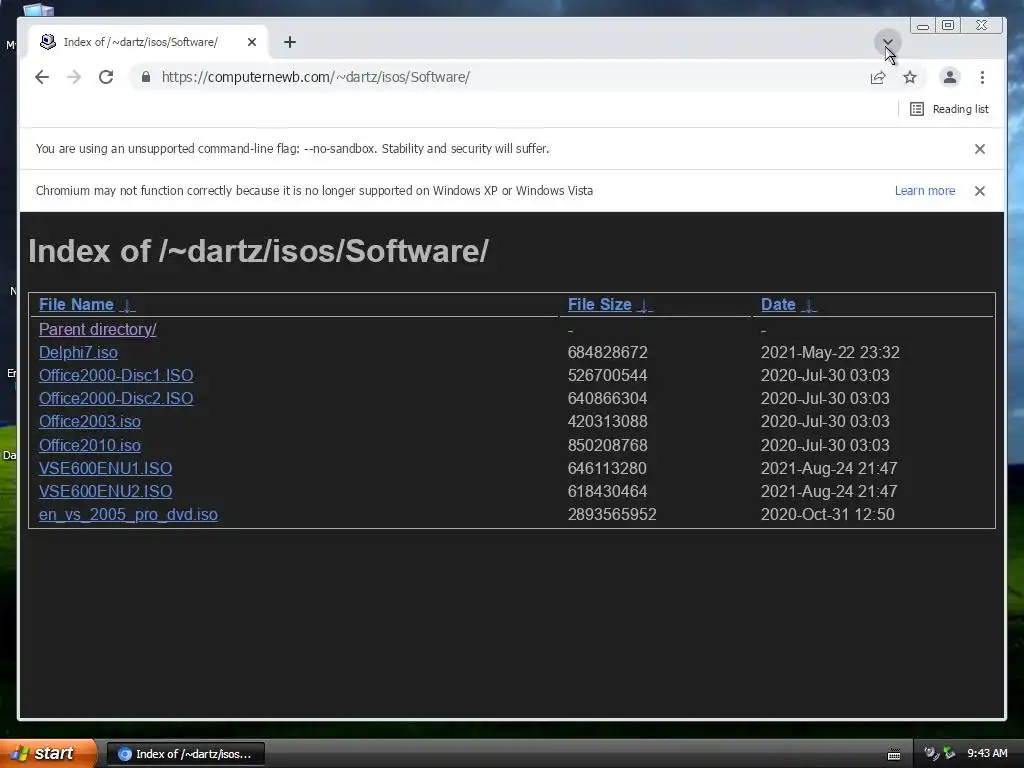Download Office2000-Disc1.ISO
Screen dimensions: 1024x768
(116, 376)
